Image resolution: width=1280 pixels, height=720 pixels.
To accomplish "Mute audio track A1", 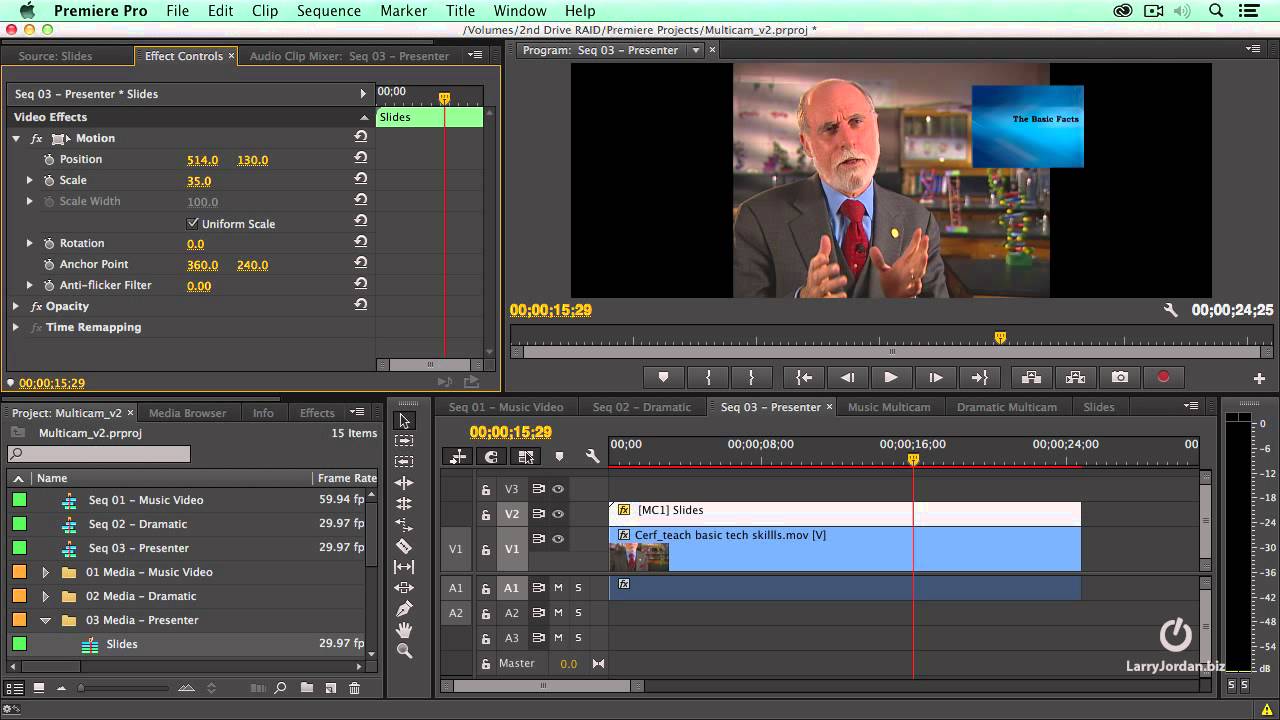I will 558,588.
